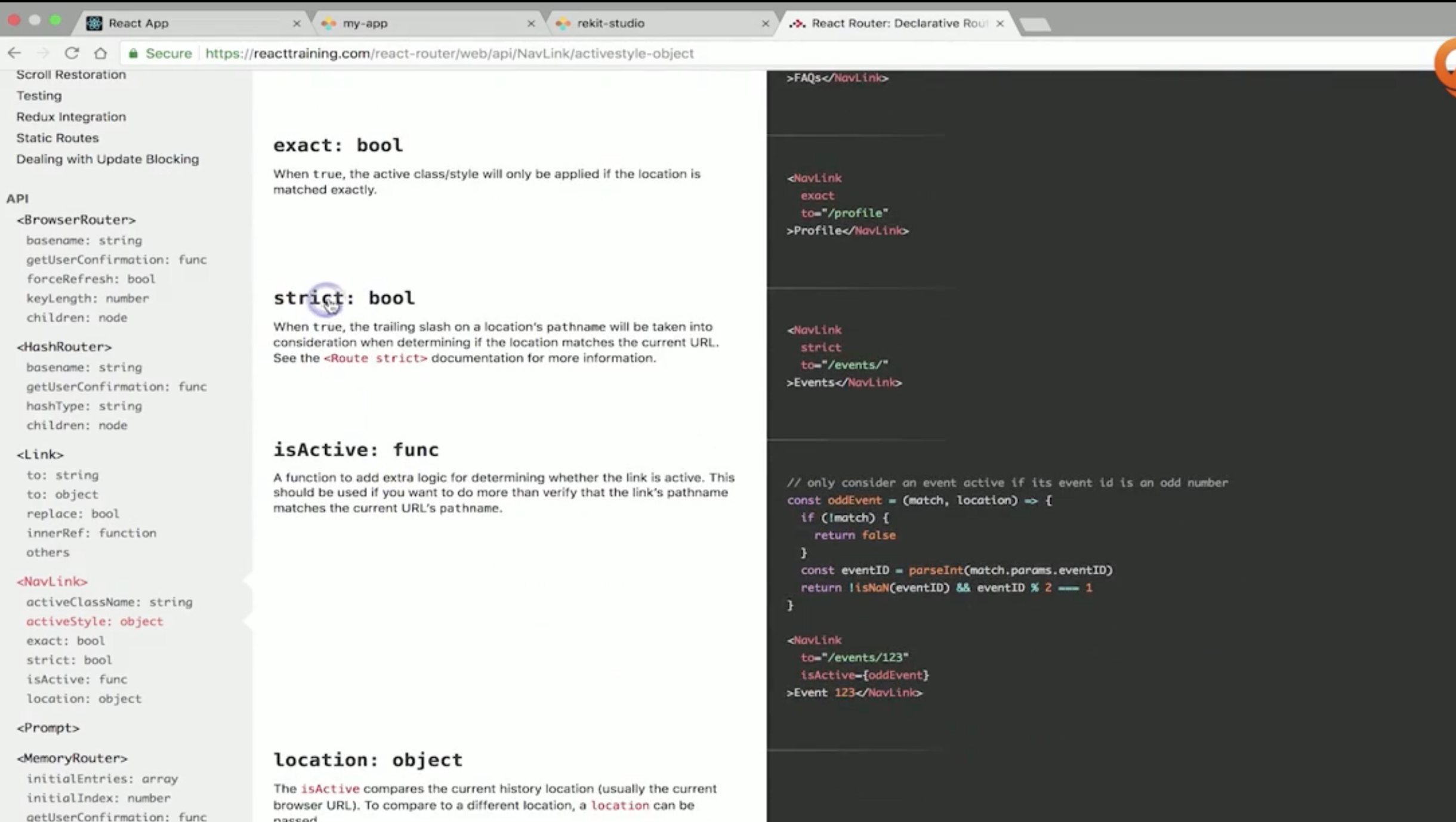The height and width of the screenshot is (822, 1456).
Task: Select the Prompt API entry
Action: (x=48, y=728)
